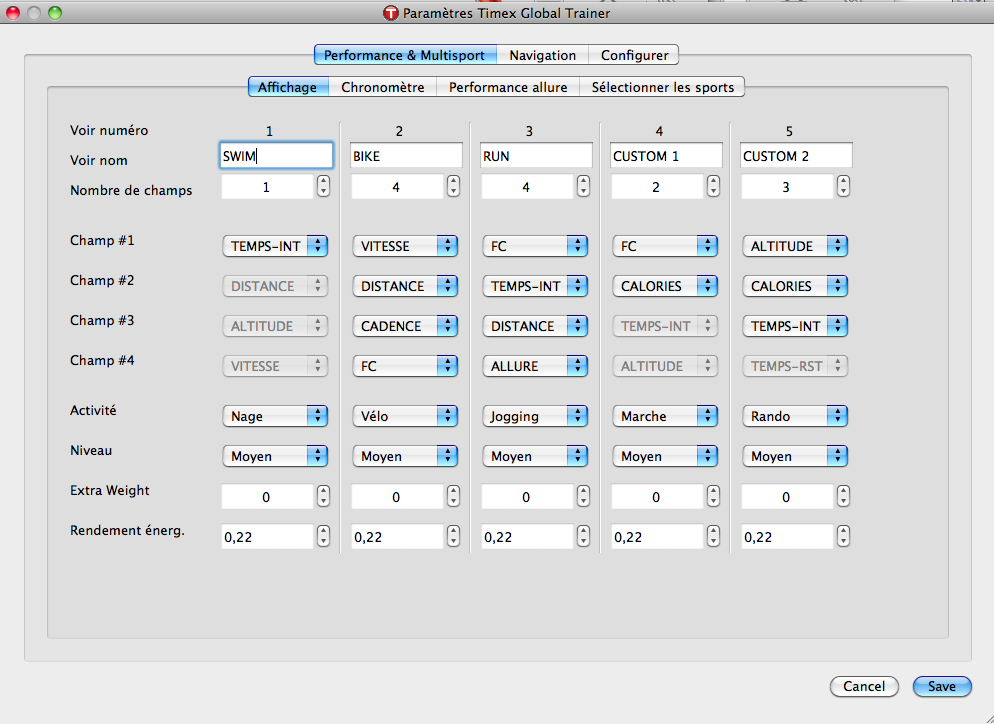Switch to the Navigation tab
994x724 pixels.
(x=542, y=55)
